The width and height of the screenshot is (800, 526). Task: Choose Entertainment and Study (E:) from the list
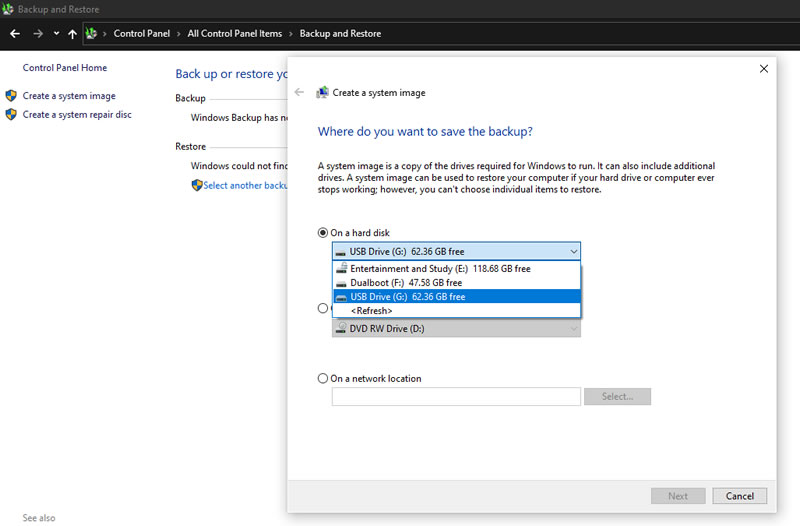[457, 268]
